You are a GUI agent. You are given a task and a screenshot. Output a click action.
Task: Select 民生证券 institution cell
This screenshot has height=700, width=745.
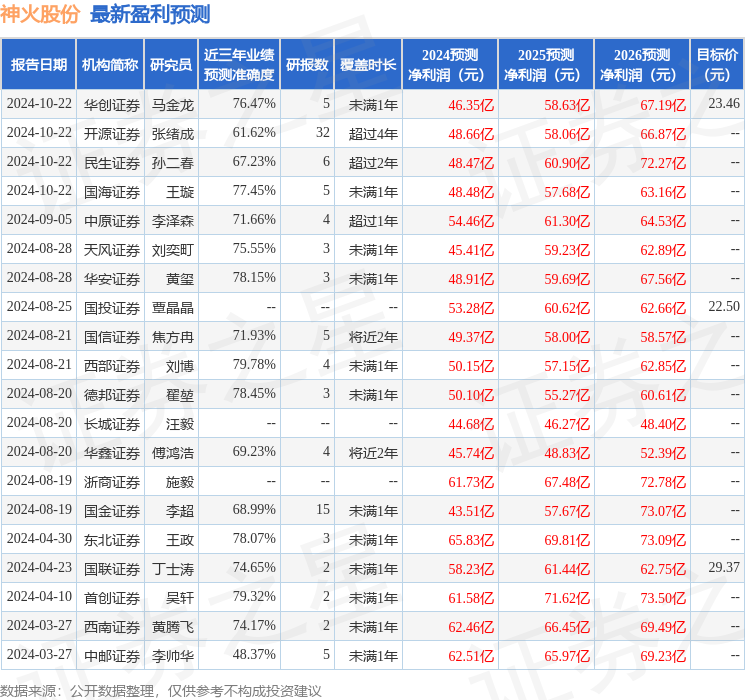112,163
